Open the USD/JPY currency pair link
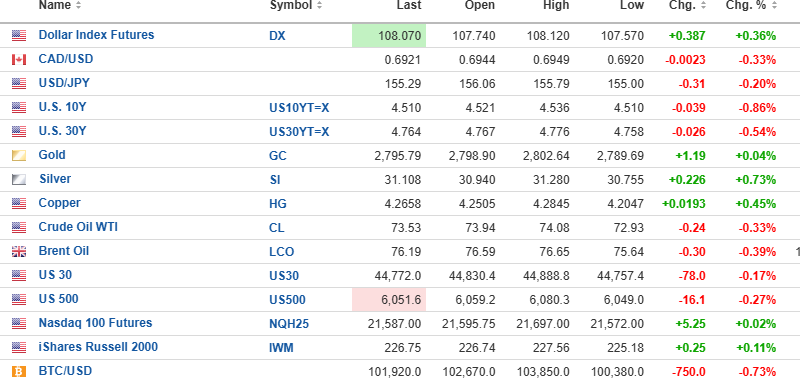This screenshot has width=800, height=378. point(64,83)
